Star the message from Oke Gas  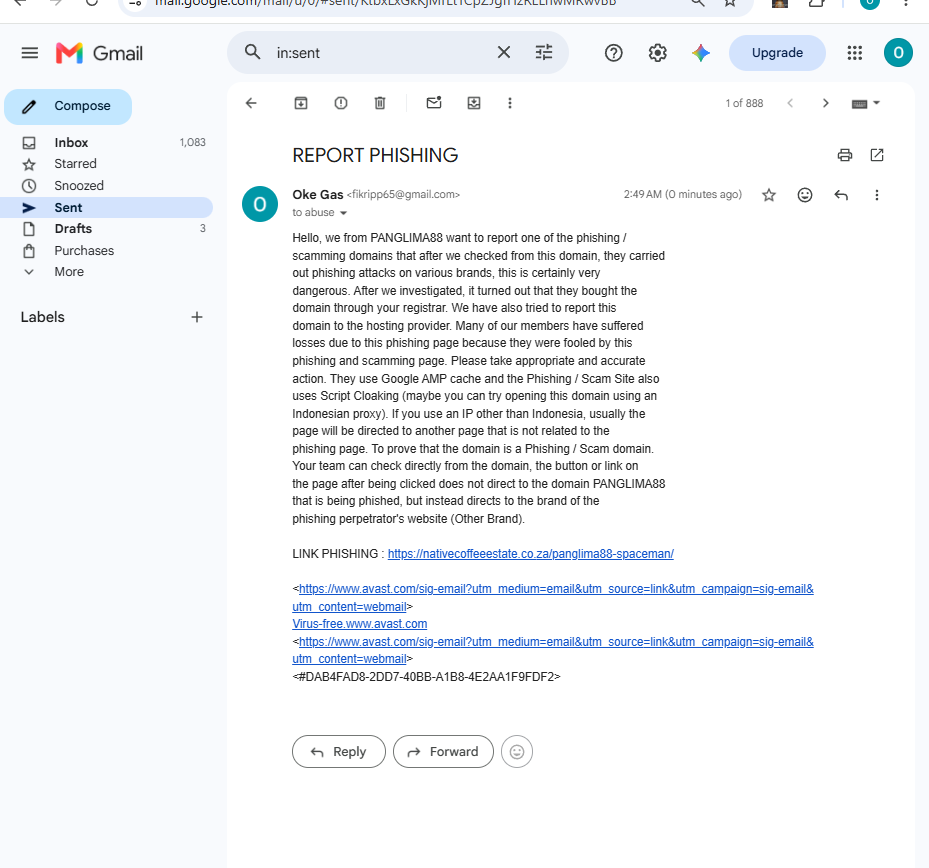769,195
